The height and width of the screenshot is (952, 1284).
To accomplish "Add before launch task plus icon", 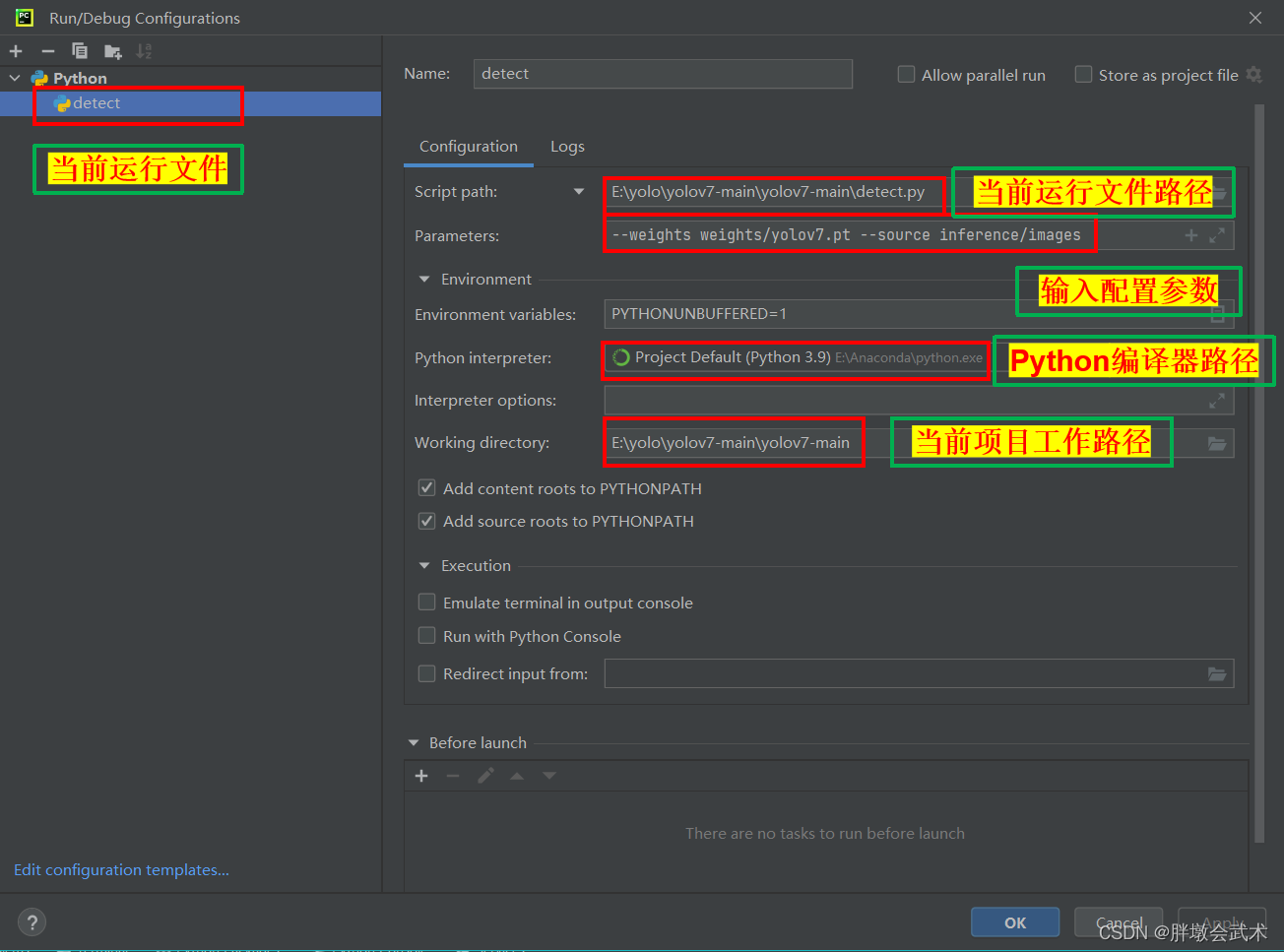I will point(421,776).
